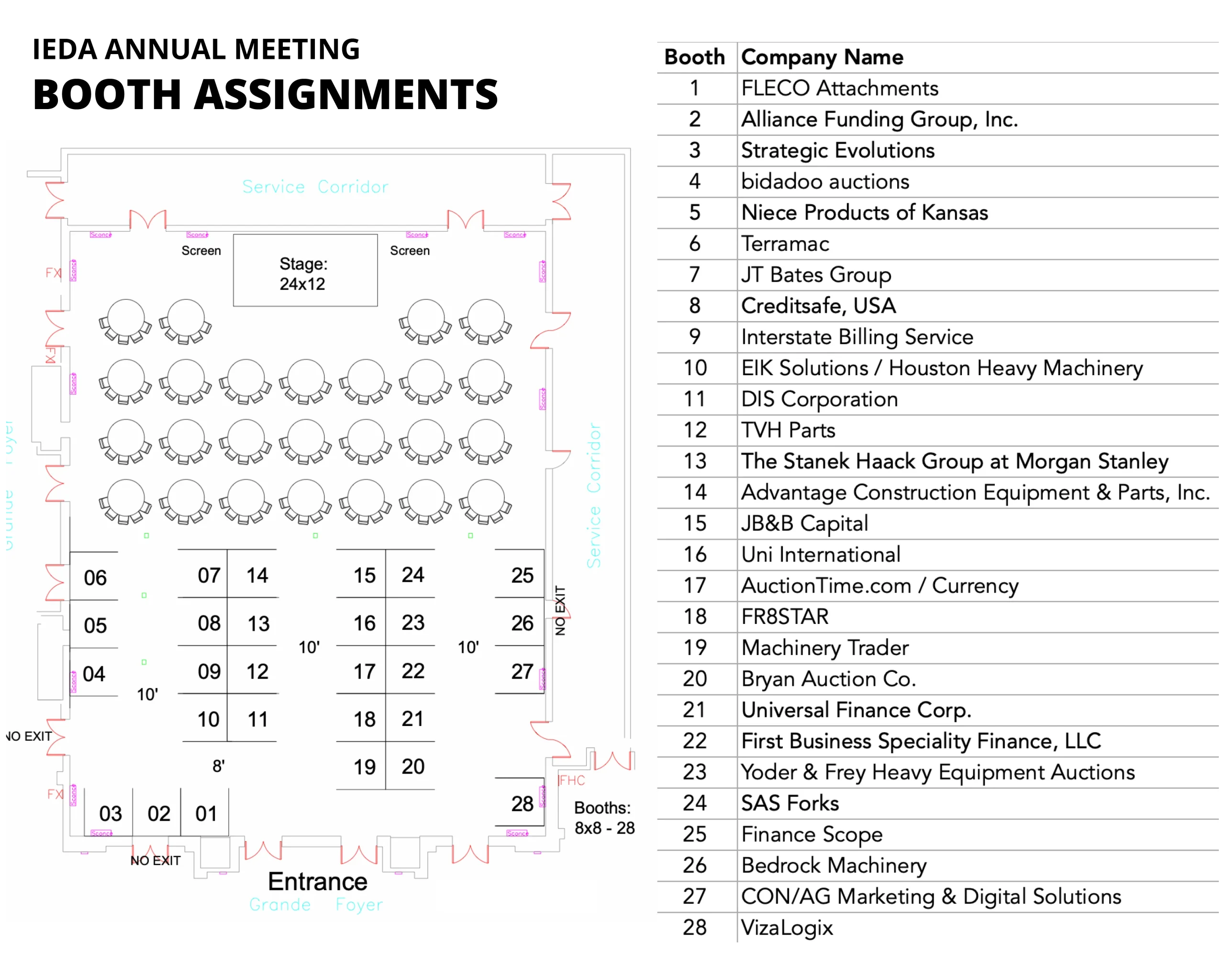The height and width of the screenshot is (980, 1225).
Task: Select booth 27 on the floor plan
Action: click(x=522, y=671)
